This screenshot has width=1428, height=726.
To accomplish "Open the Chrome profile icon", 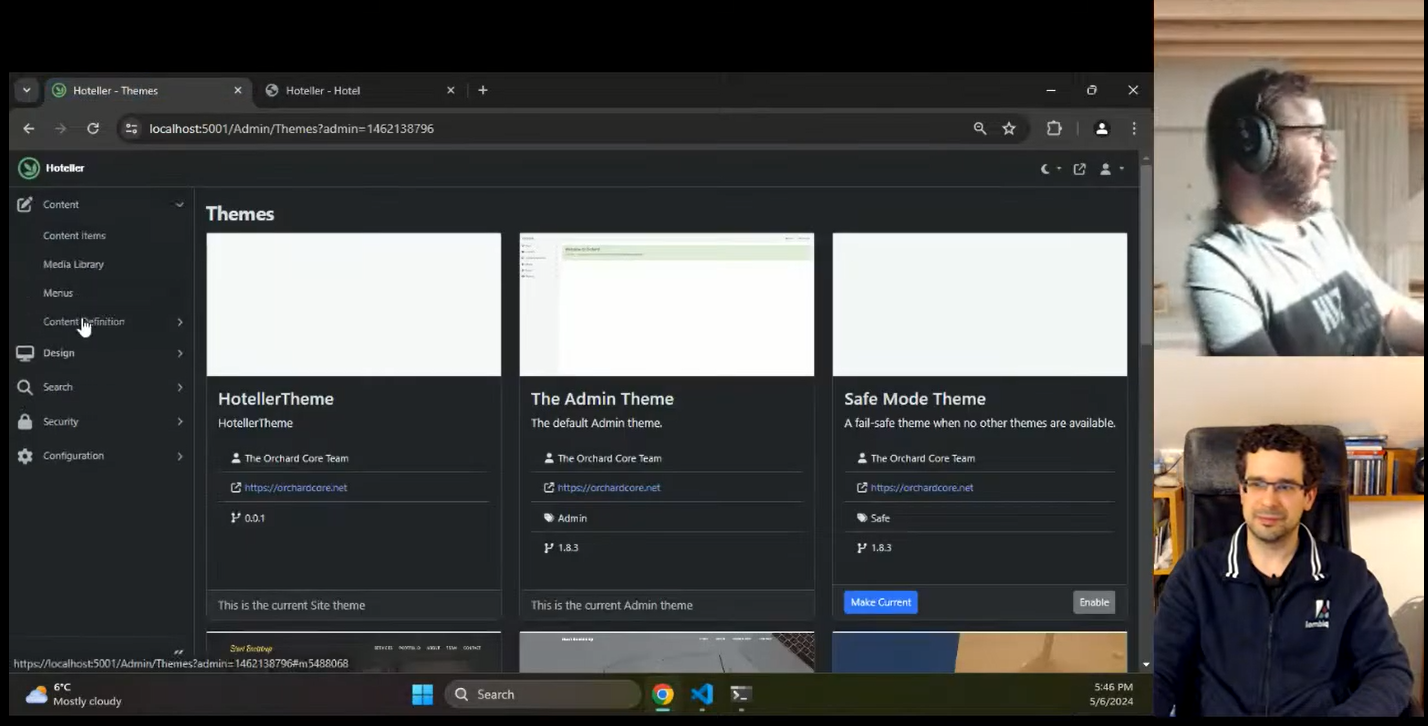I will pyautogui.click(x=1102, y=128).
